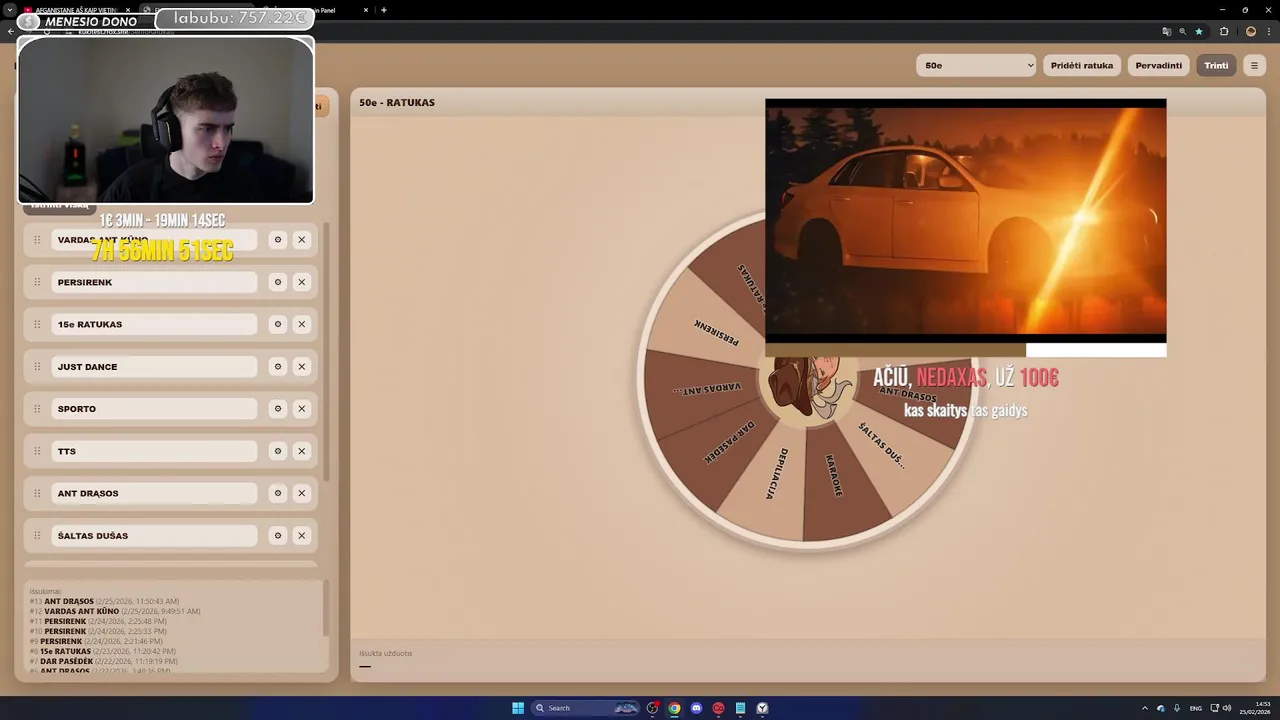
Task: Grab the drag handle of JUST DANCE row
Action: (37, 366)
